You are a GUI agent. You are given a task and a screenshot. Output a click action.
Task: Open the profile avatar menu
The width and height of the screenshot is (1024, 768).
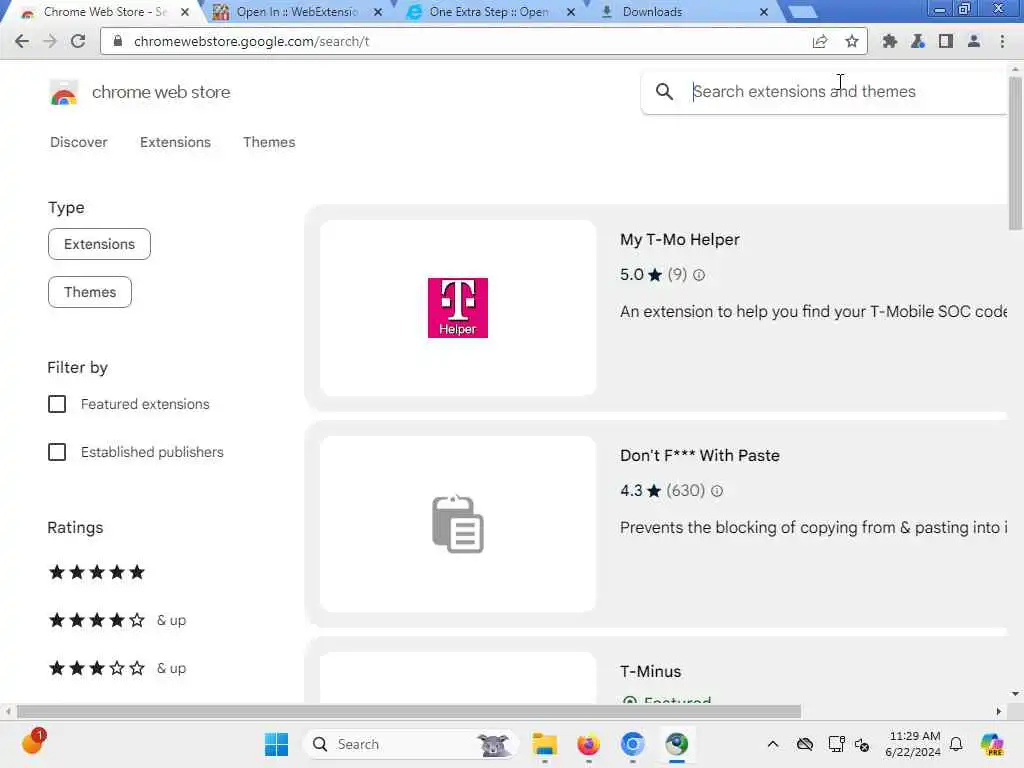tap(974, 41)
